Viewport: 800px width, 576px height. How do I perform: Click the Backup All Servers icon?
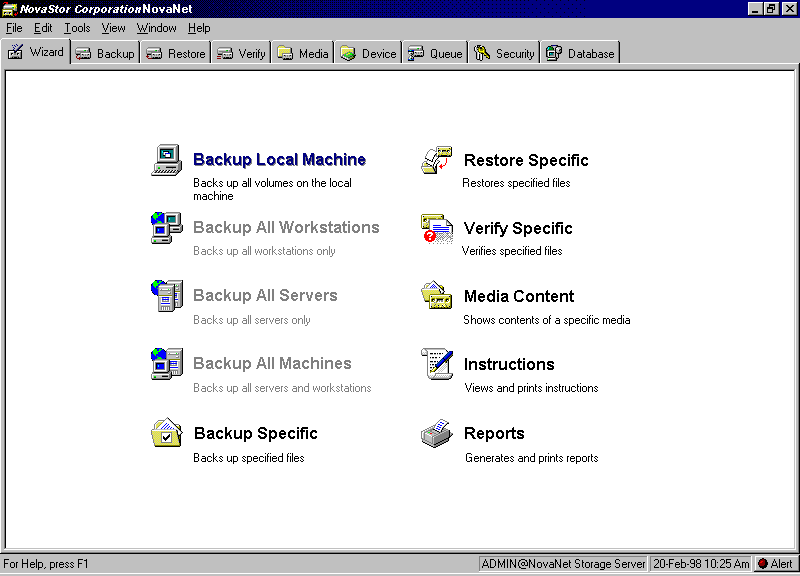coord(166,296)
